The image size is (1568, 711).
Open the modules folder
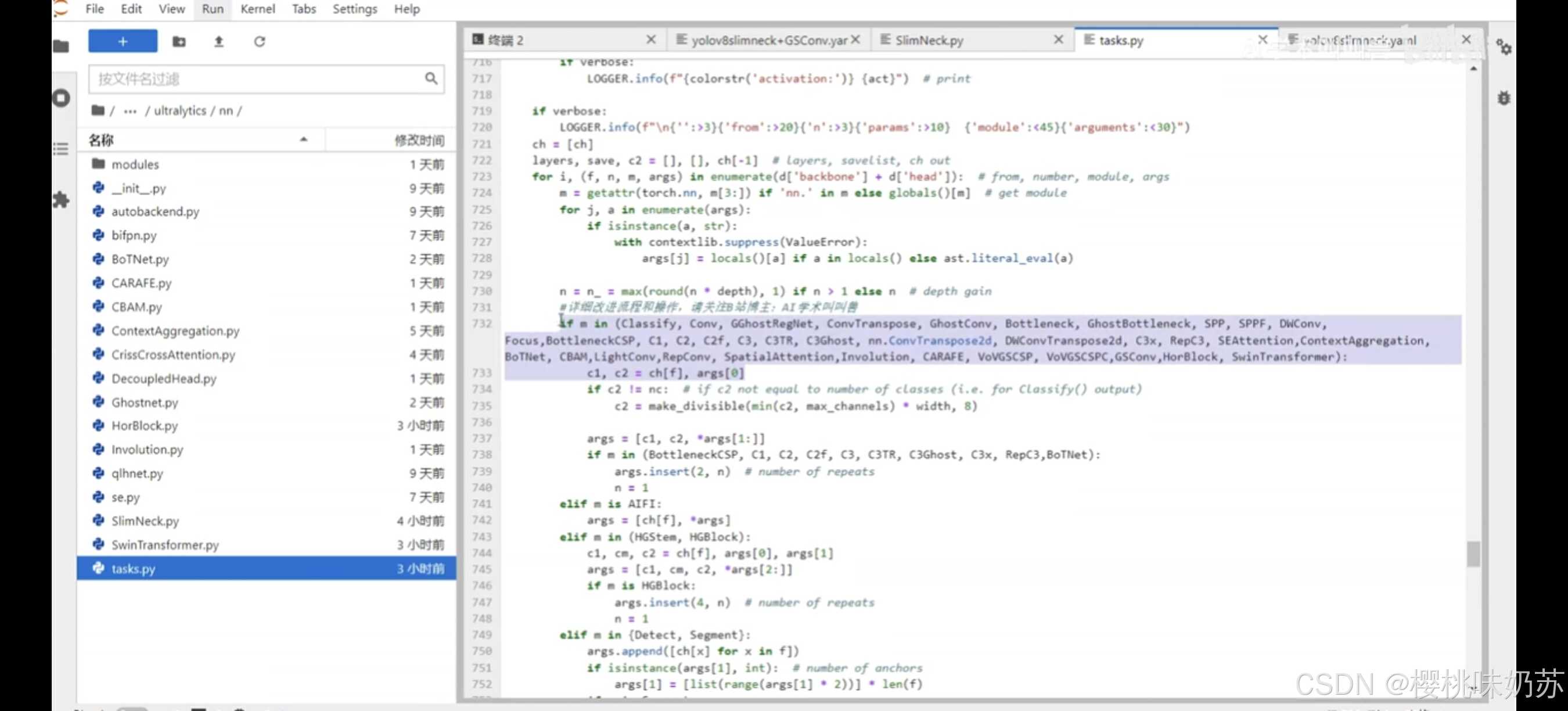point(135,164)
